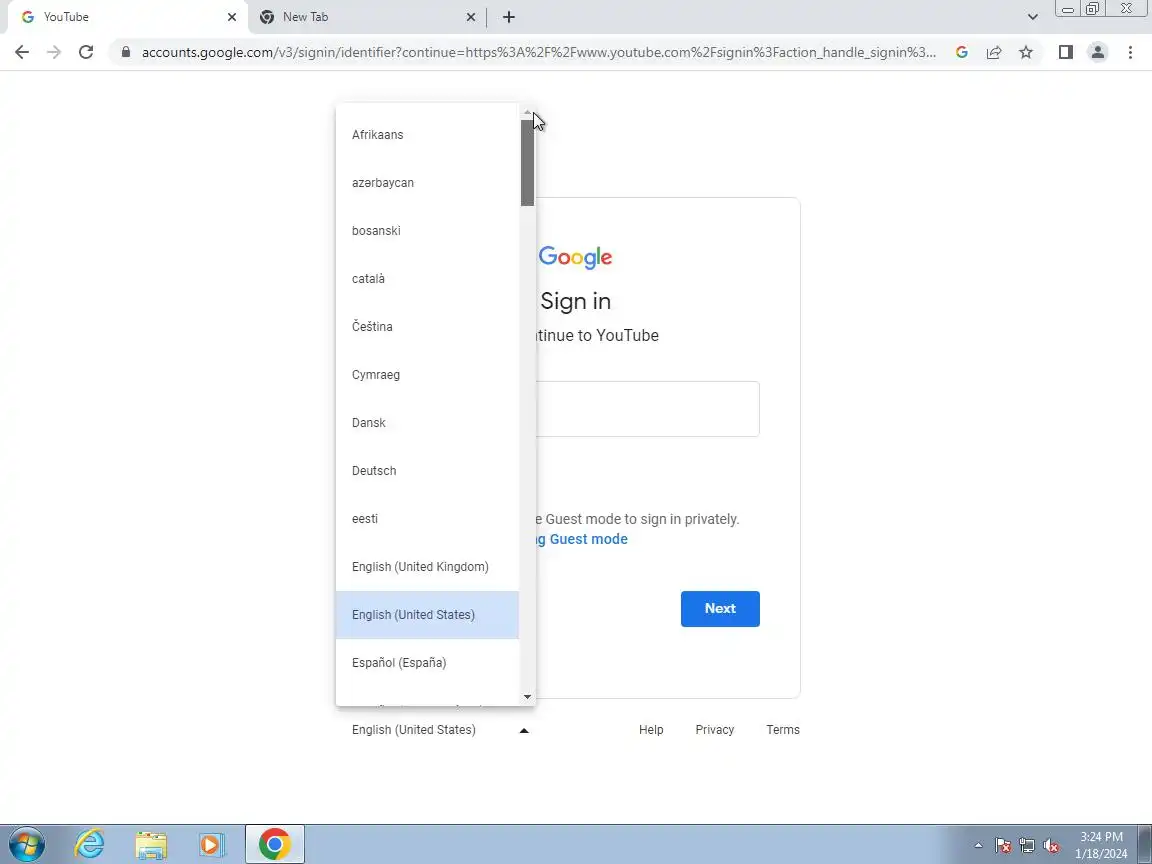Click the language list scrollbar thumb

(527, 162)
